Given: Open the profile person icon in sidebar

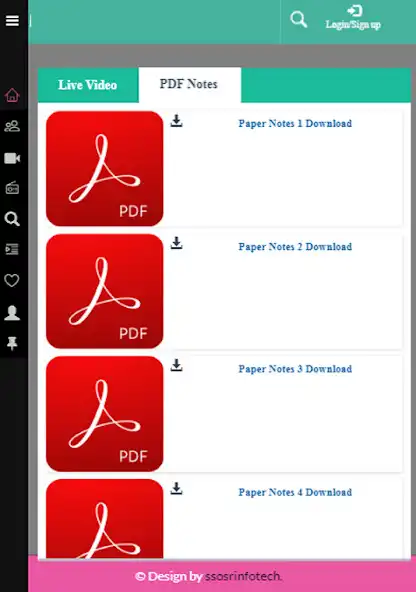Looking at the screenshot, I should click(12, 313).
